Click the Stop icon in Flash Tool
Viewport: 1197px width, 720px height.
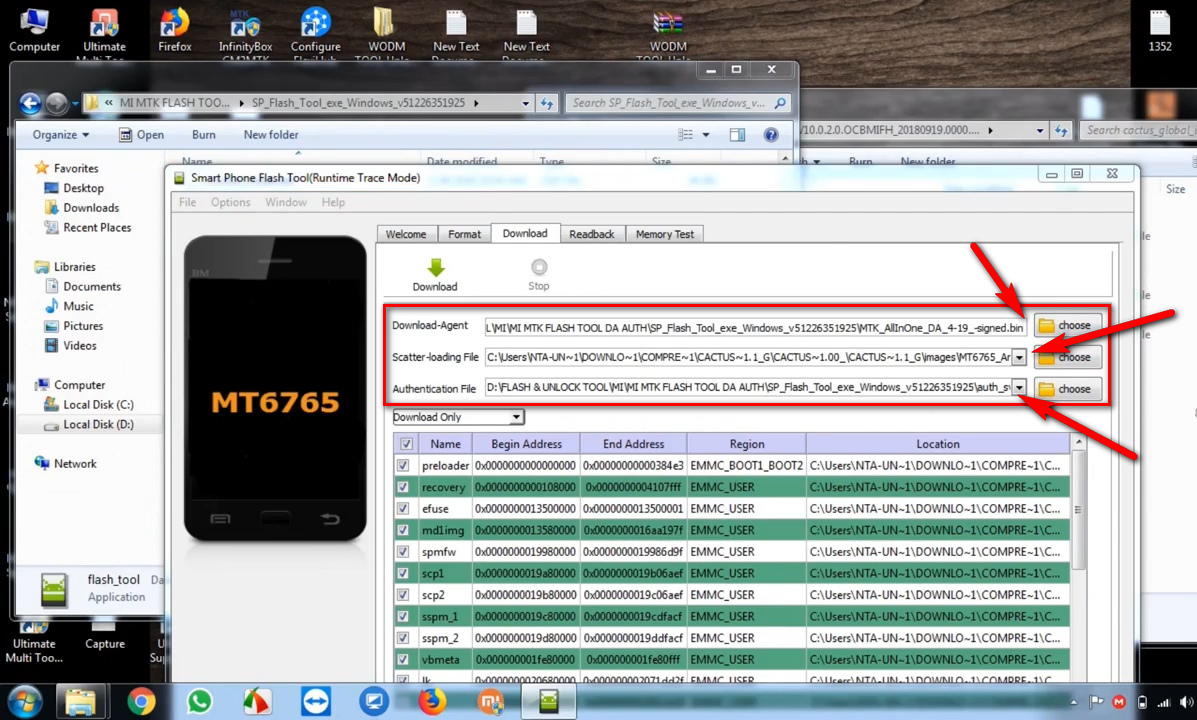click(x=539, y=267)
